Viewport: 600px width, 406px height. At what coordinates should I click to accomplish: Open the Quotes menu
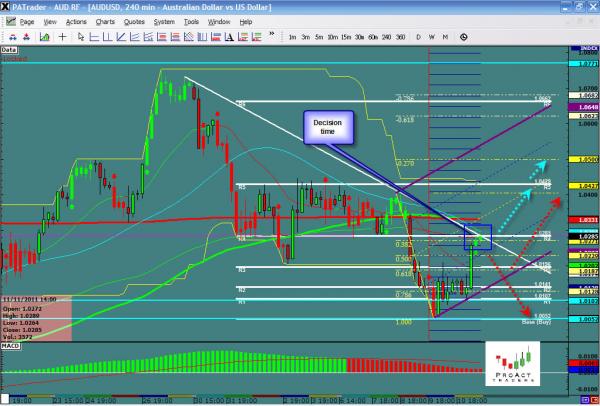pos(134,22)
